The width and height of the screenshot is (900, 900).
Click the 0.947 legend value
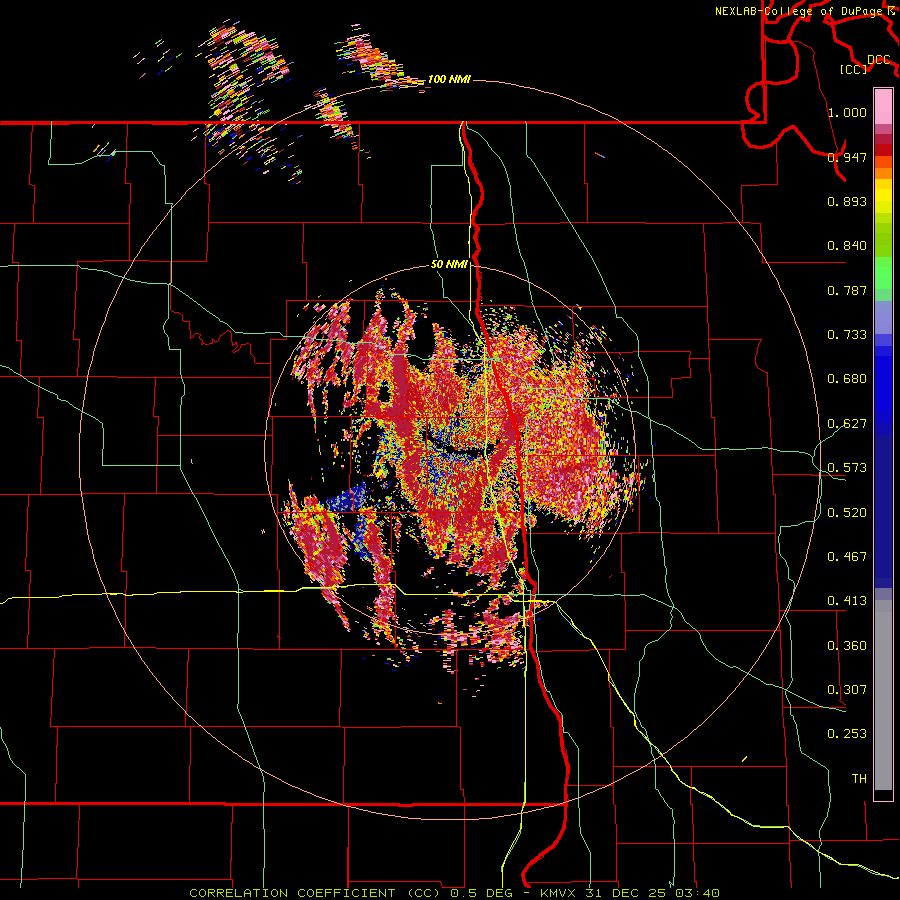tap(847, 157)
